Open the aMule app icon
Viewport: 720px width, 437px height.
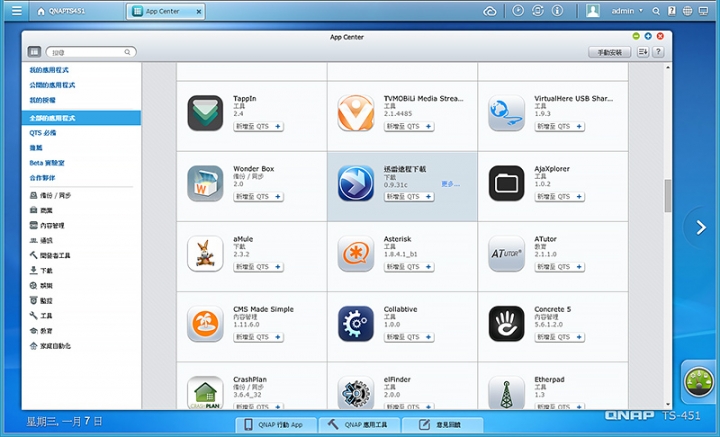[205, 253]
